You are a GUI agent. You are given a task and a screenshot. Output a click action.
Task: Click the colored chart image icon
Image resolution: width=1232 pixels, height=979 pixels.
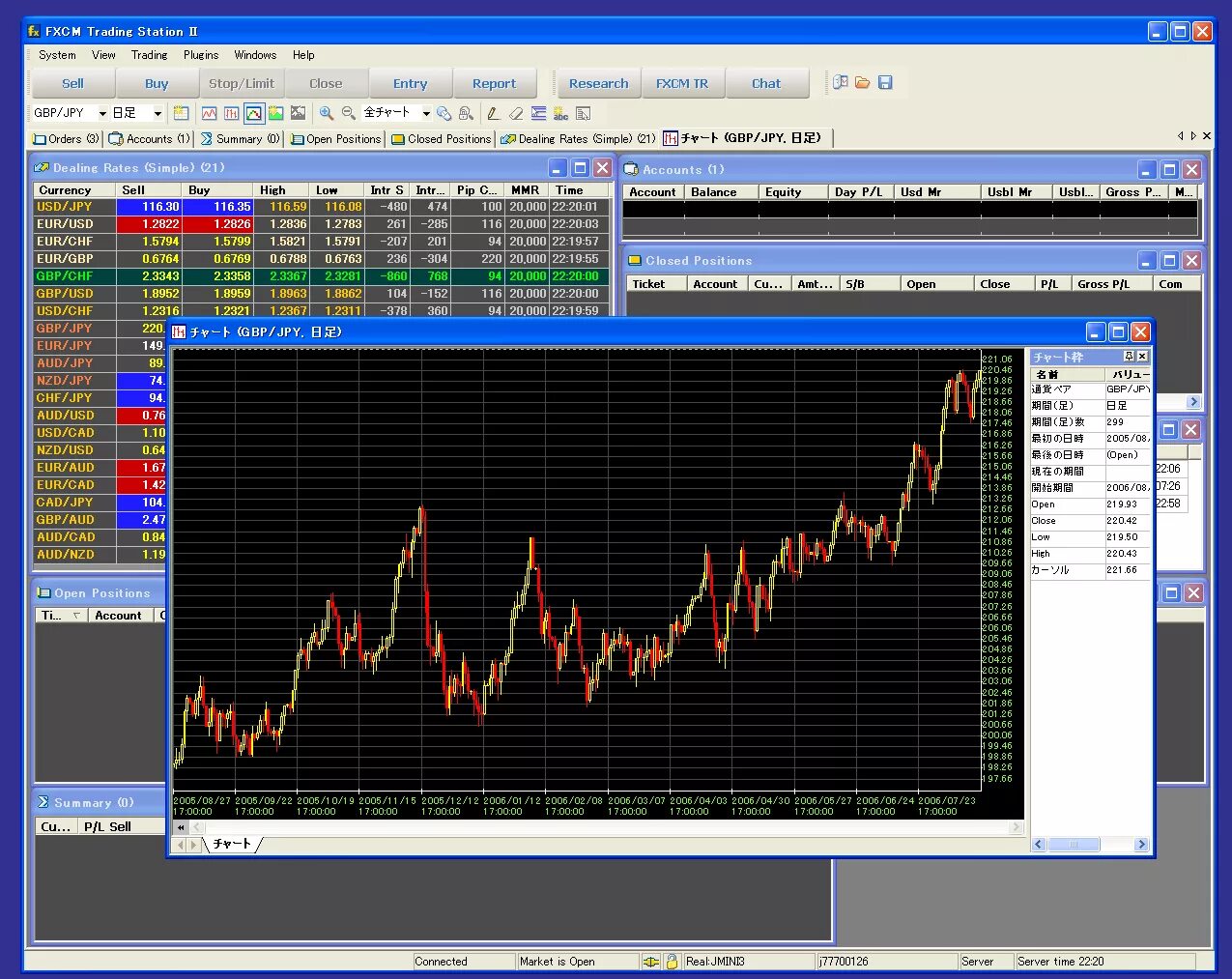click(276, 113)
